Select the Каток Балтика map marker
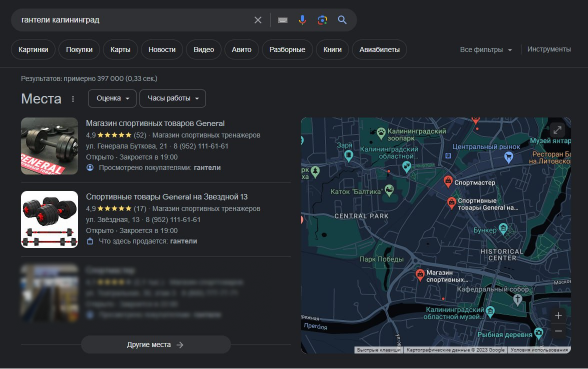 (x=390, y=189)
